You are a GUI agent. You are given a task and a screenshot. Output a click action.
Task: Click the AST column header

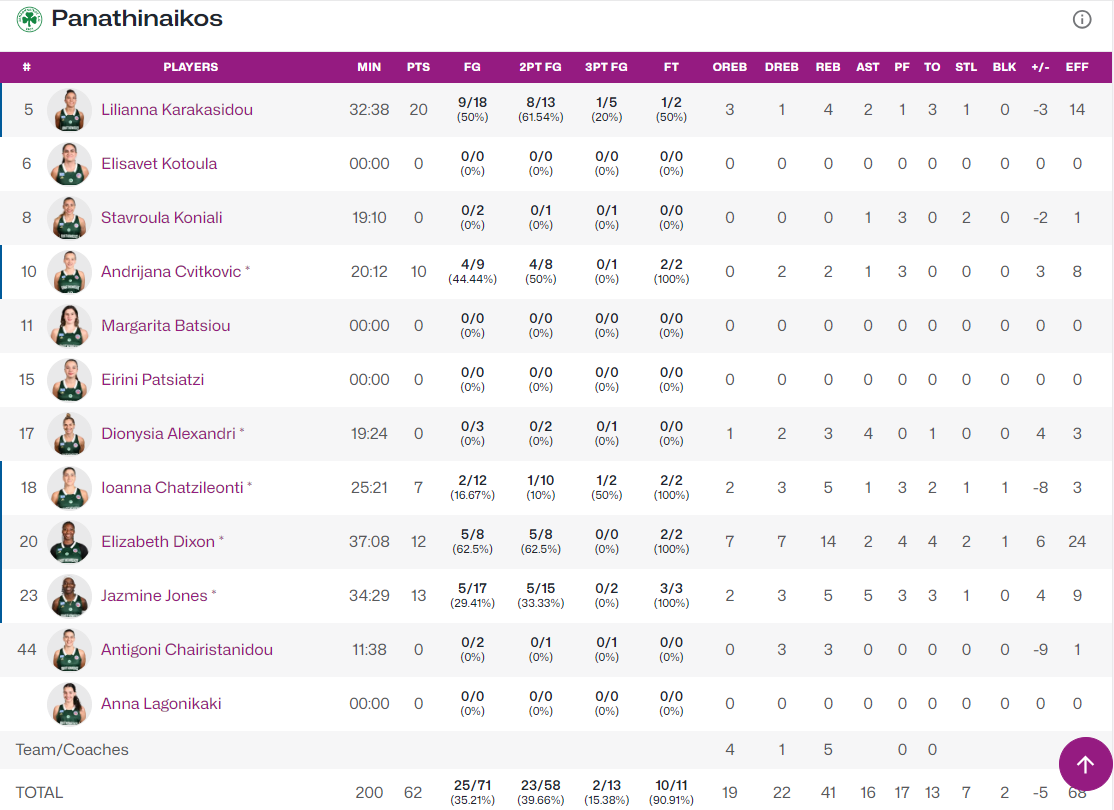(x=867, y=67)
